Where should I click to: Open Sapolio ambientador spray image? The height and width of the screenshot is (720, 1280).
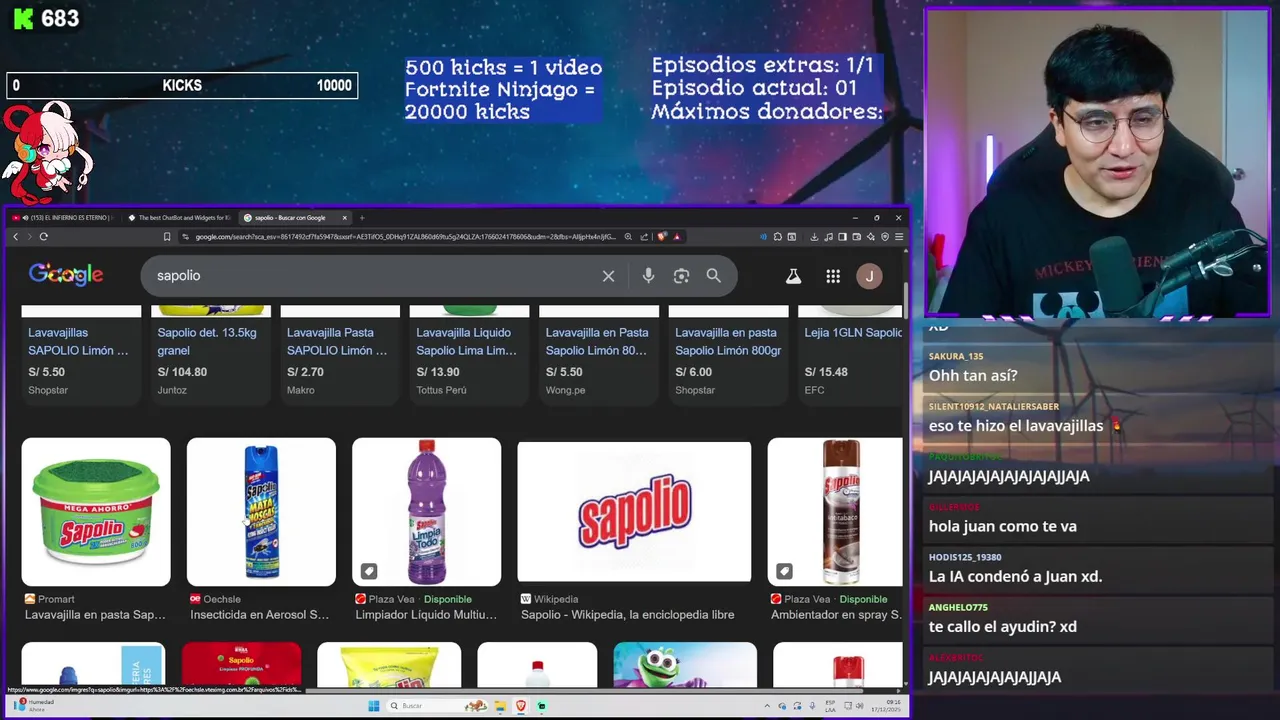(x=835, y=512)
